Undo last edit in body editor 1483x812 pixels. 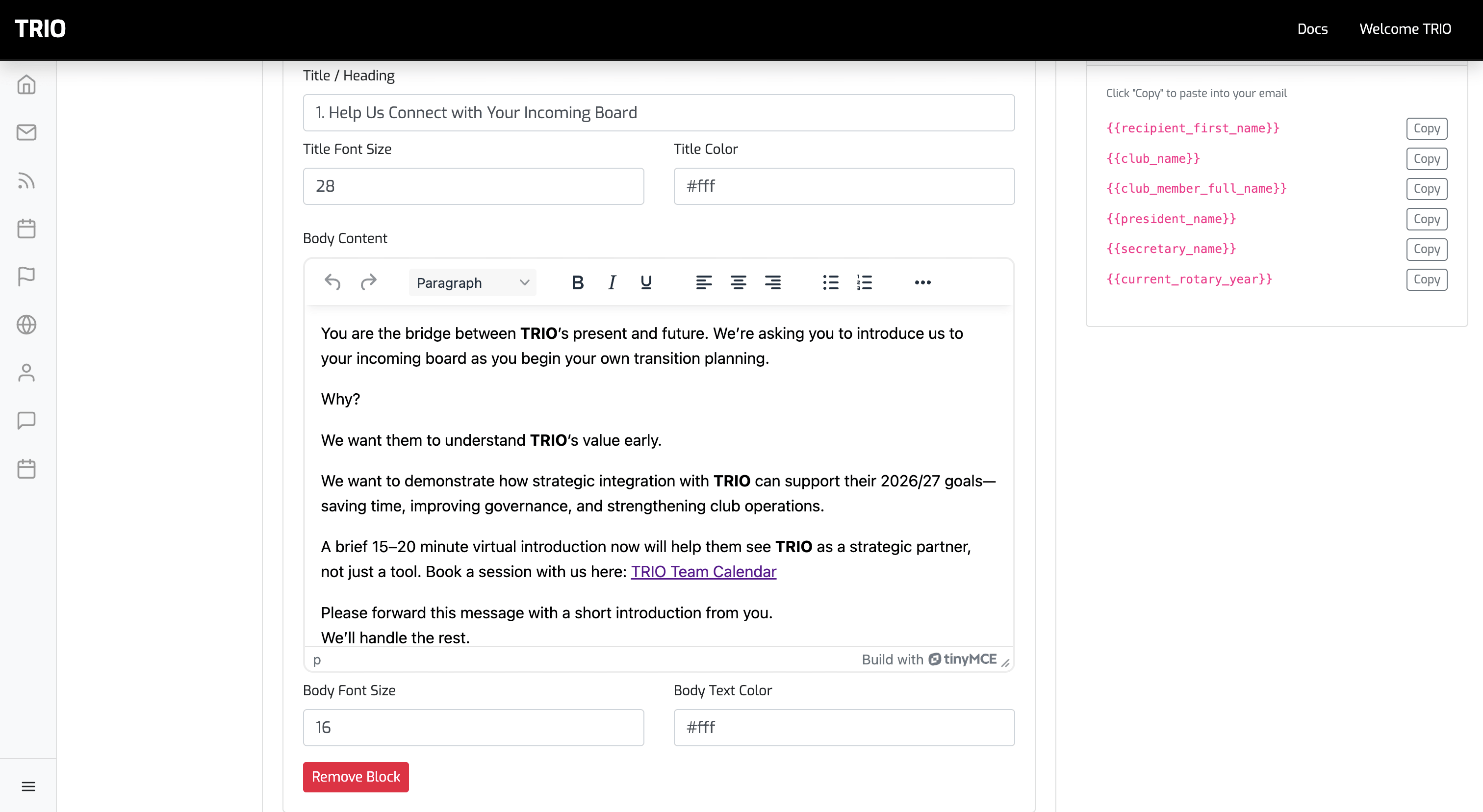(x=333, y=282)
